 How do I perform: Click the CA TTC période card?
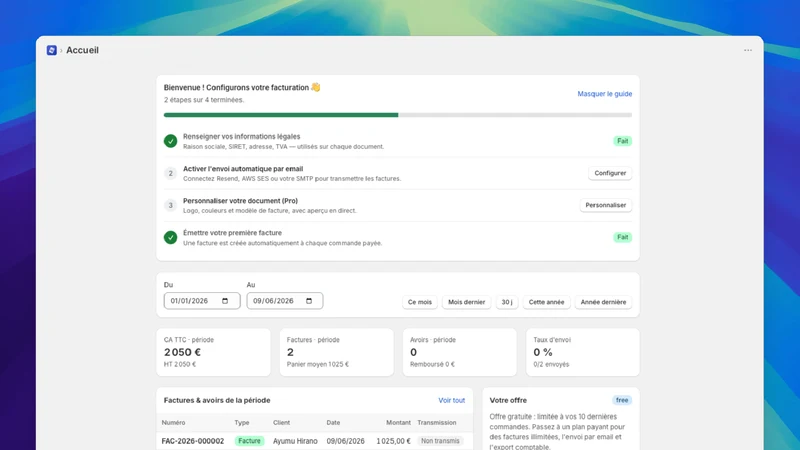(x=213, y=352)
